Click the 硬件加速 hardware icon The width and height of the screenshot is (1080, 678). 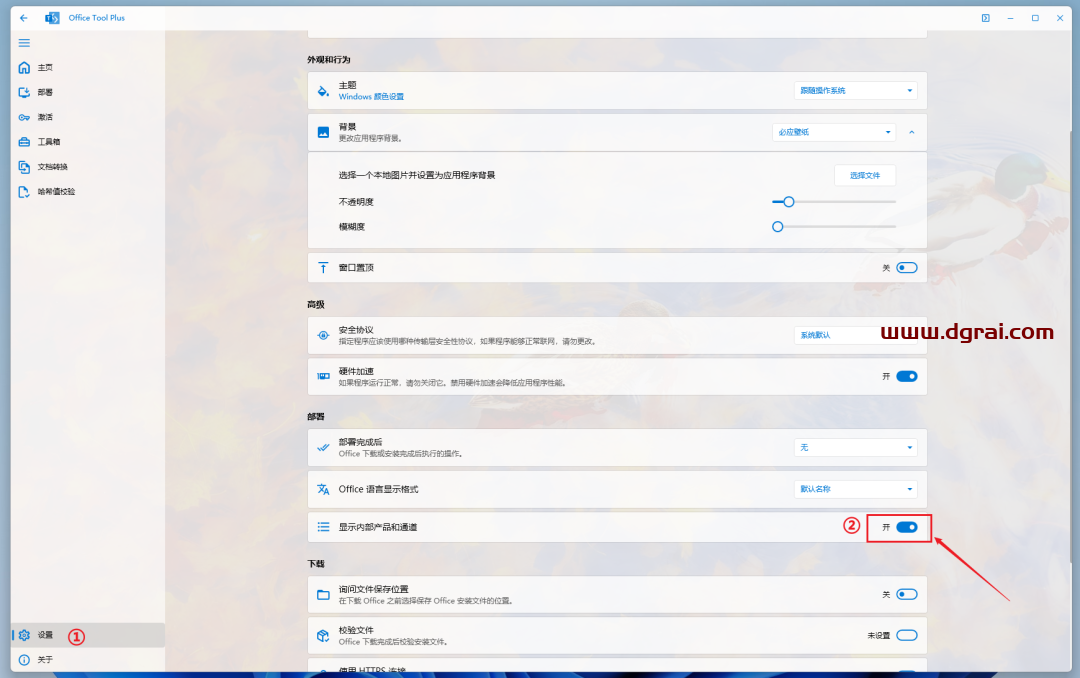tap(323, 376)
